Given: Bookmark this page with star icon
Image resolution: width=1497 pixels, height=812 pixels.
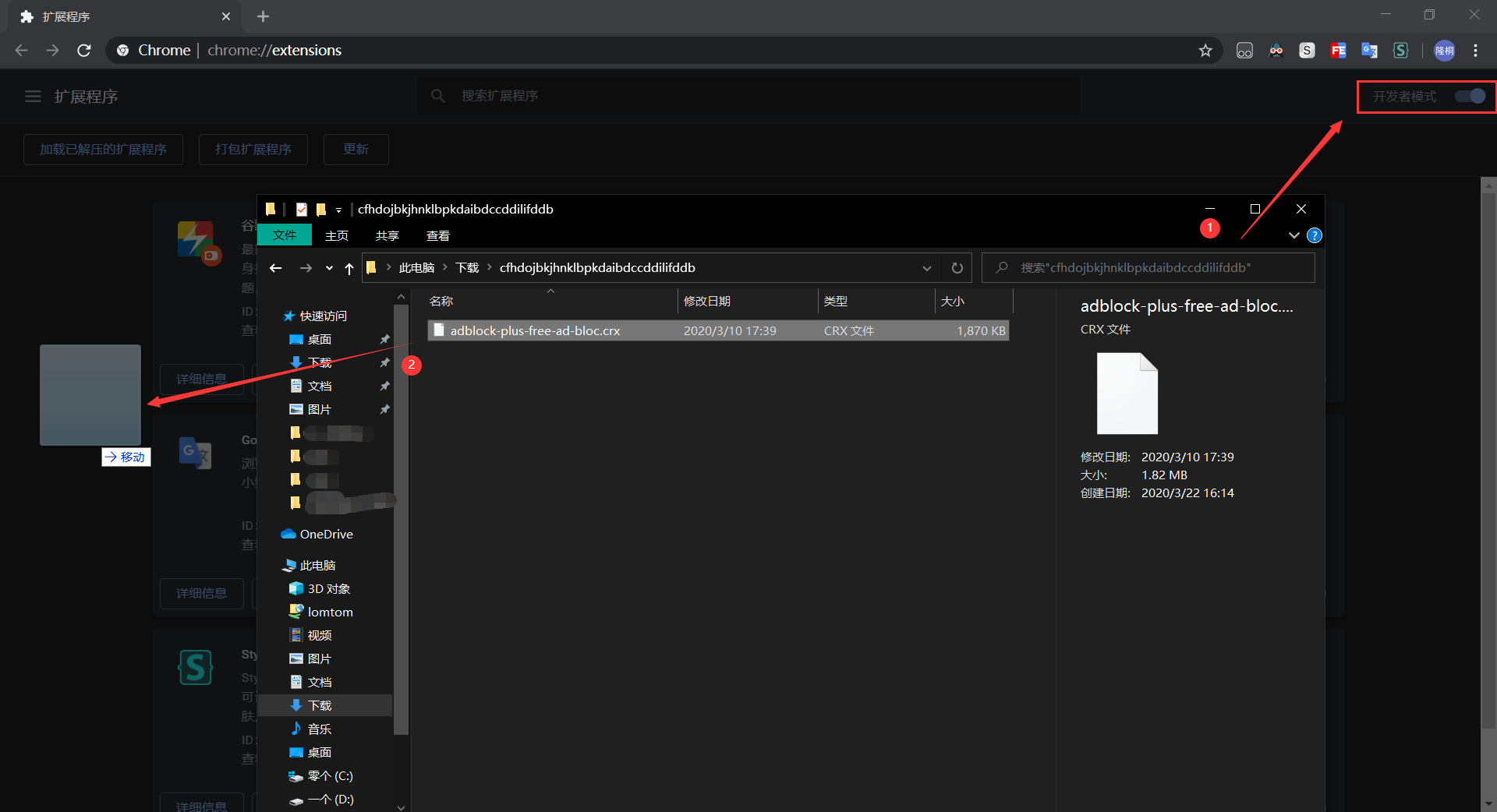Looking at the screenshot, I should tap(1205, 51).
